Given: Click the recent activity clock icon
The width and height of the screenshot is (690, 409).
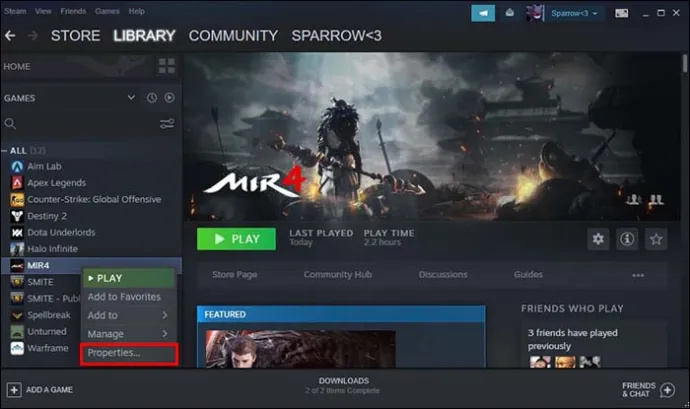Looking at the screenshot, I should tap(152, 98).
